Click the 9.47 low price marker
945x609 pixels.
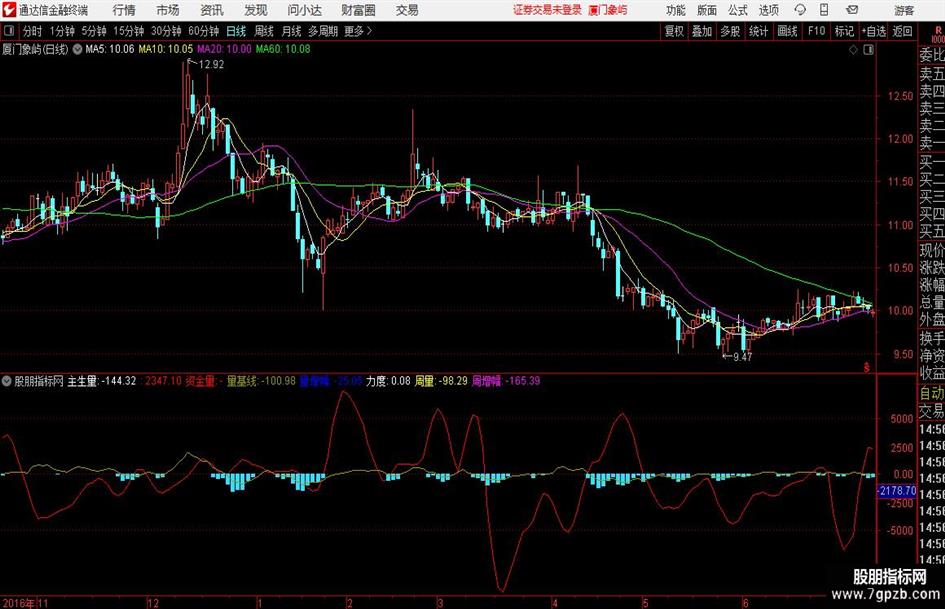click(x=742, y=357)
